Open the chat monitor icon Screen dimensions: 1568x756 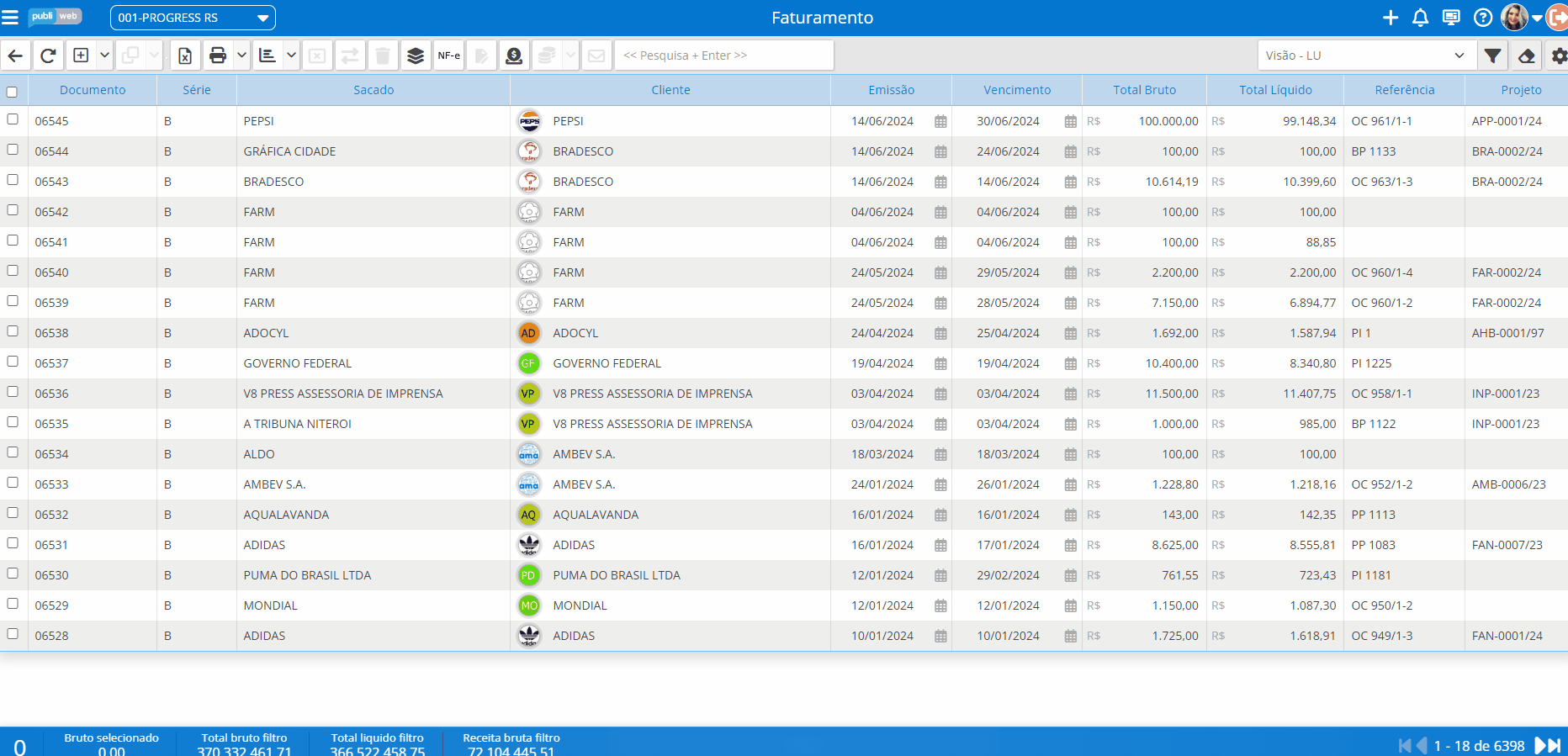tap(1451, 18)
